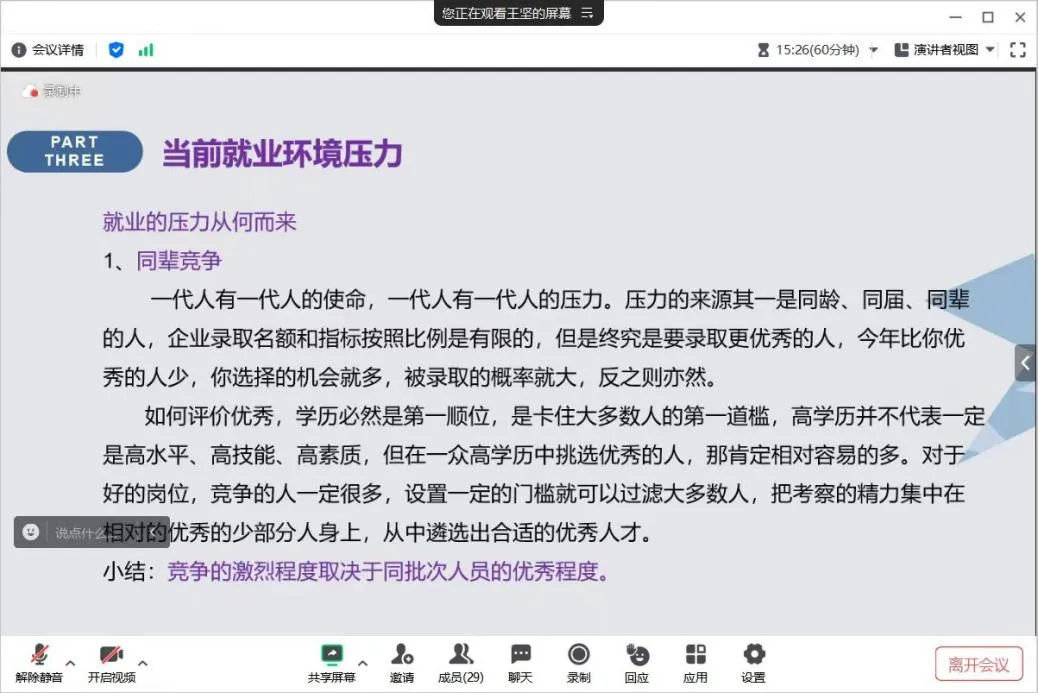
Task: Turn on camera via 开启视频
Action: coord(111,656)
